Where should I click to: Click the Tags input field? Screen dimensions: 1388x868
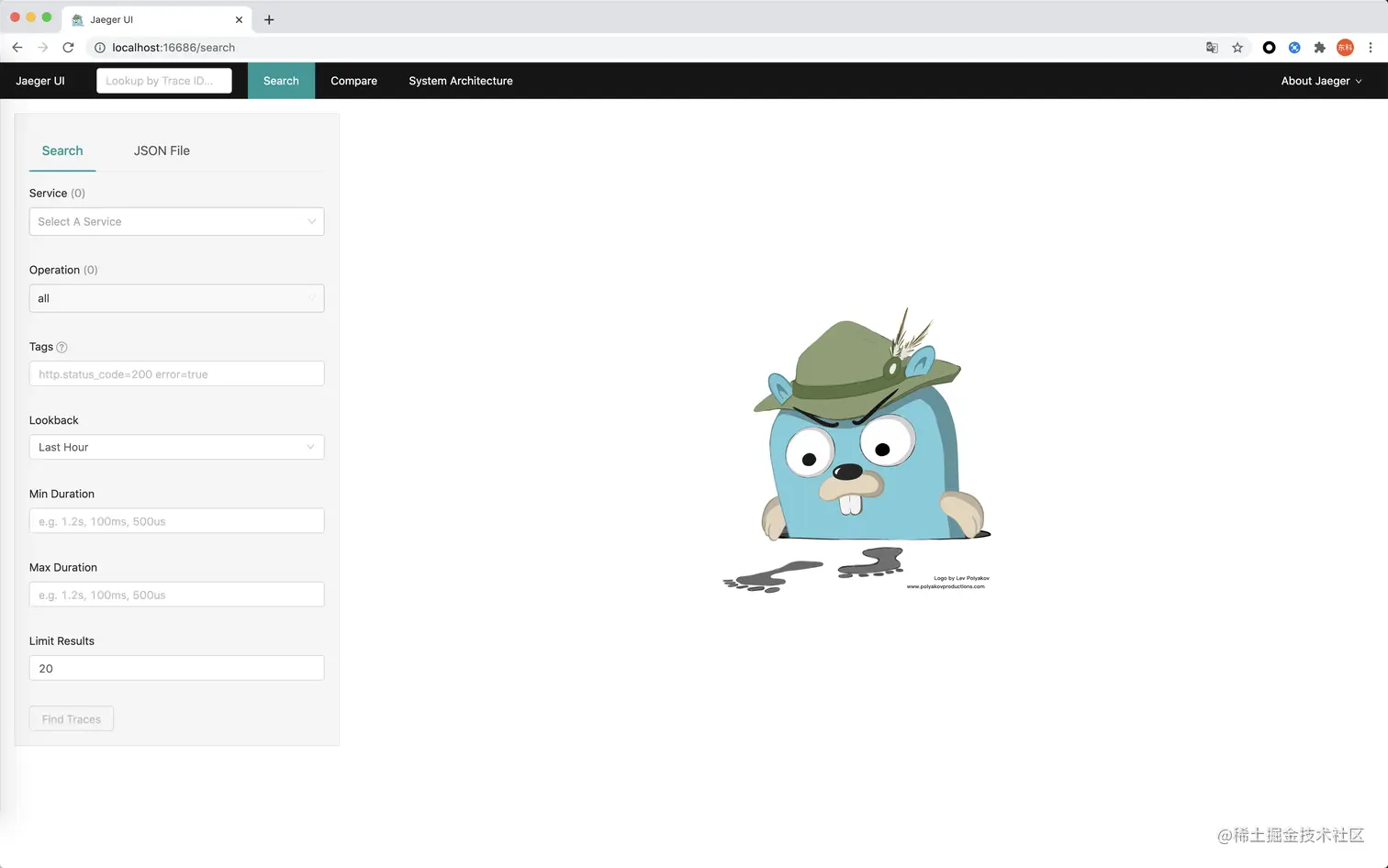pos(176,373)
